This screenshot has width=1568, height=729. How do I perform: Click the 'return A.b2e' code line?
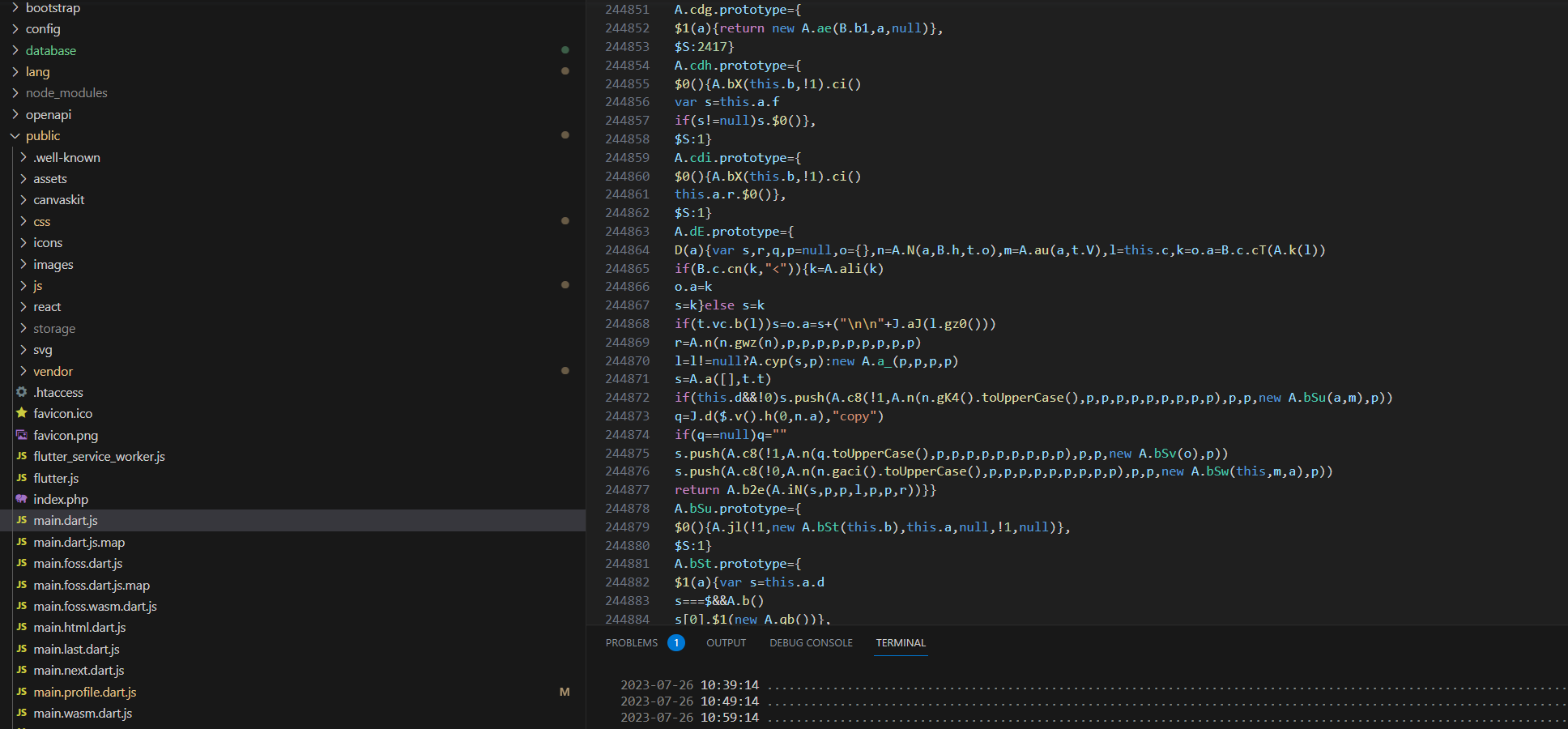pos(805,489)
